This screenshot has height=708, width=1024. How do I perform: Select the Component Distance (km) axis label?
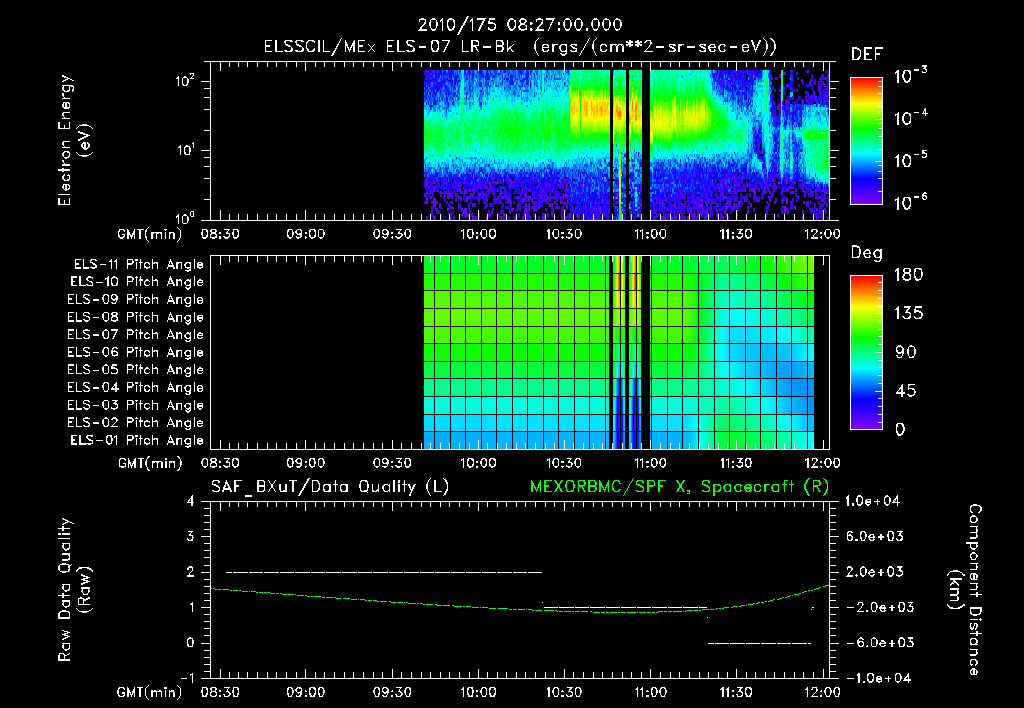tap(965, 590)
